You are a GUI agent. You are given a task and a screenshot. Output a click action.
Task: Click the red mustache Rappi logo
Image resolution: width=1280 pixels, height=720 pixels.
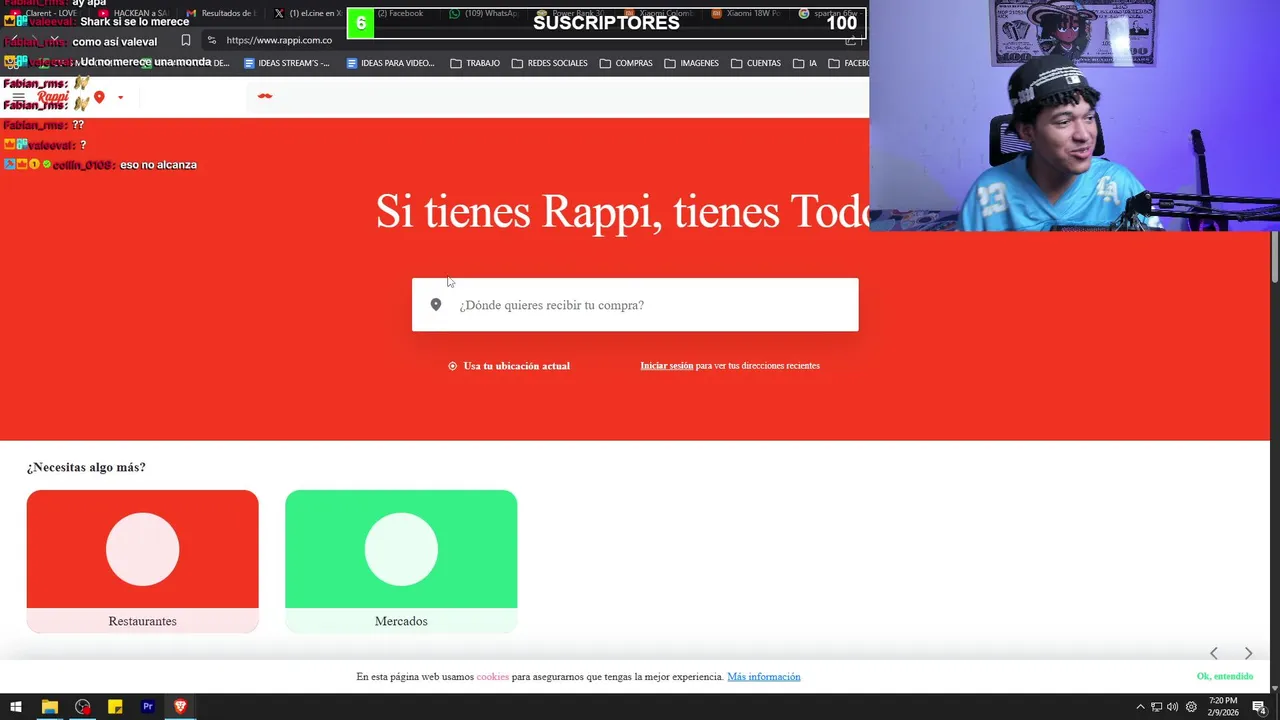point(265,96)
